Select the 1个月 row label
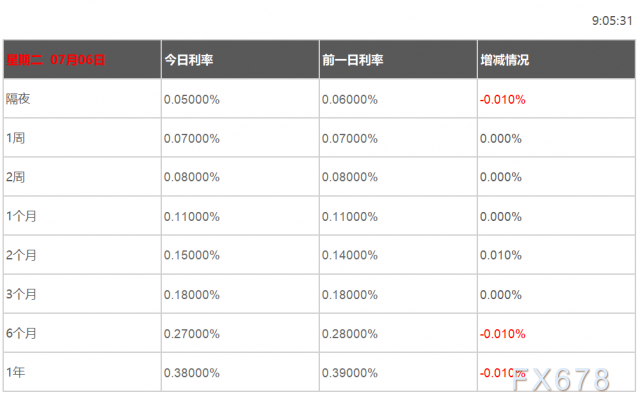This screenshot has width=640, height=415. [21, 216]
